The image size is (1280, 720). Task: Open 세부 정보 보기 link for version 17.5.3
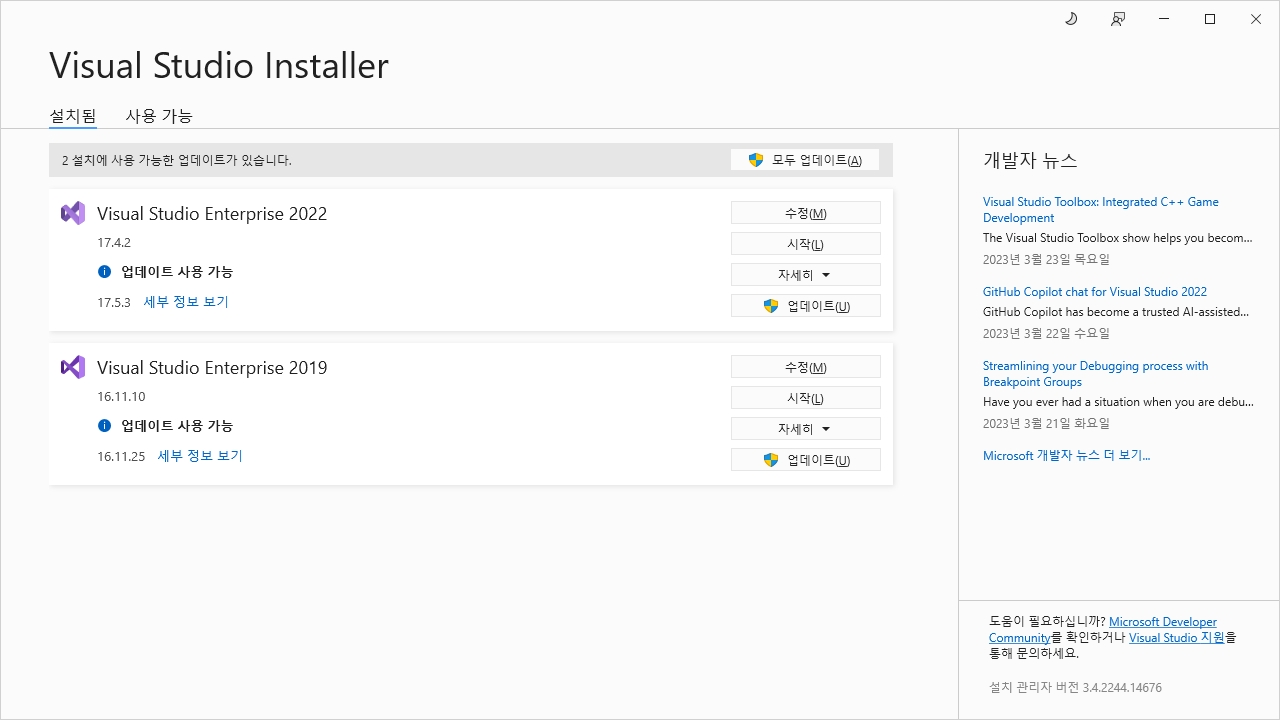[186, 302]
